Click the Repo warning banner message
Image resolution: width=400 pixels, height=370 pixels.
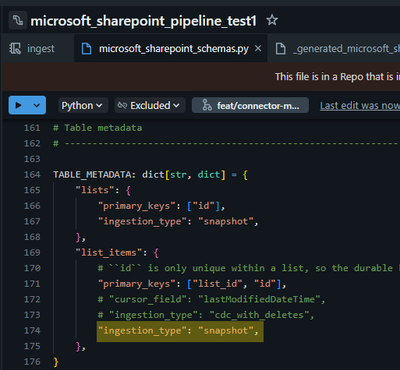point(337,77)
